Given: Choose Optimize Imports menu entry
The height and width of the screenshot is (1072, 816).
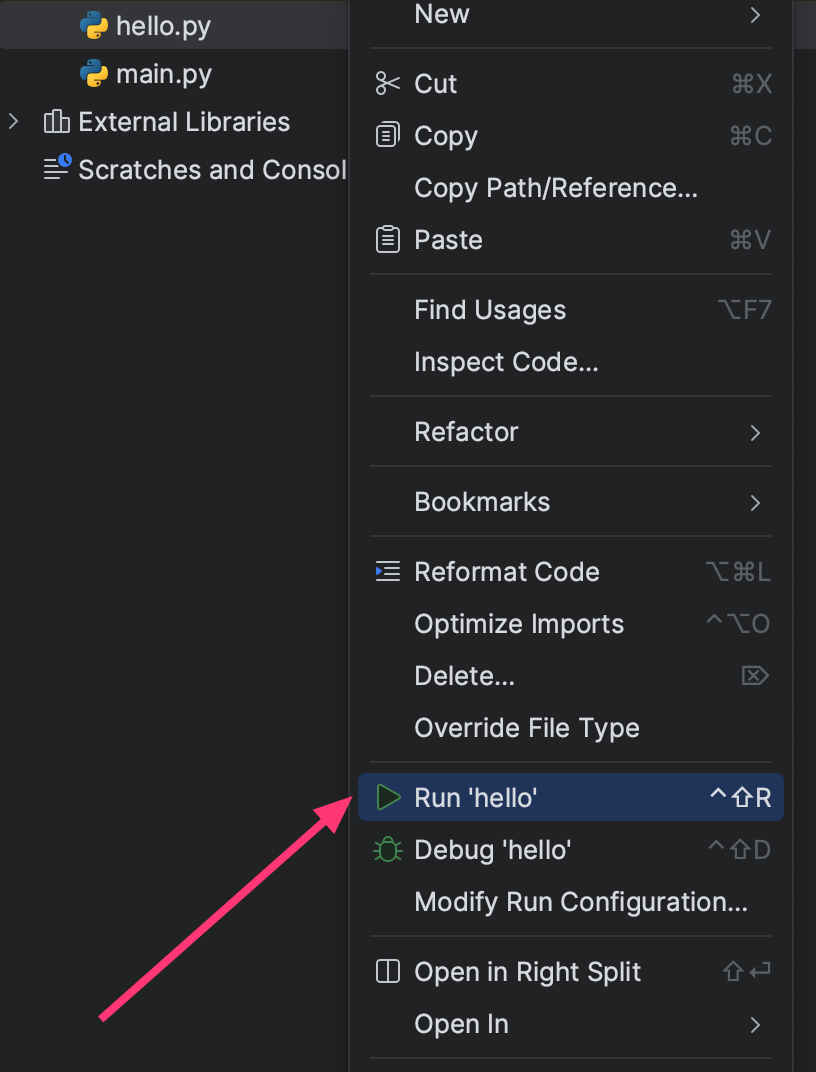Looking at the screenshot, I should tap(519, 624).
